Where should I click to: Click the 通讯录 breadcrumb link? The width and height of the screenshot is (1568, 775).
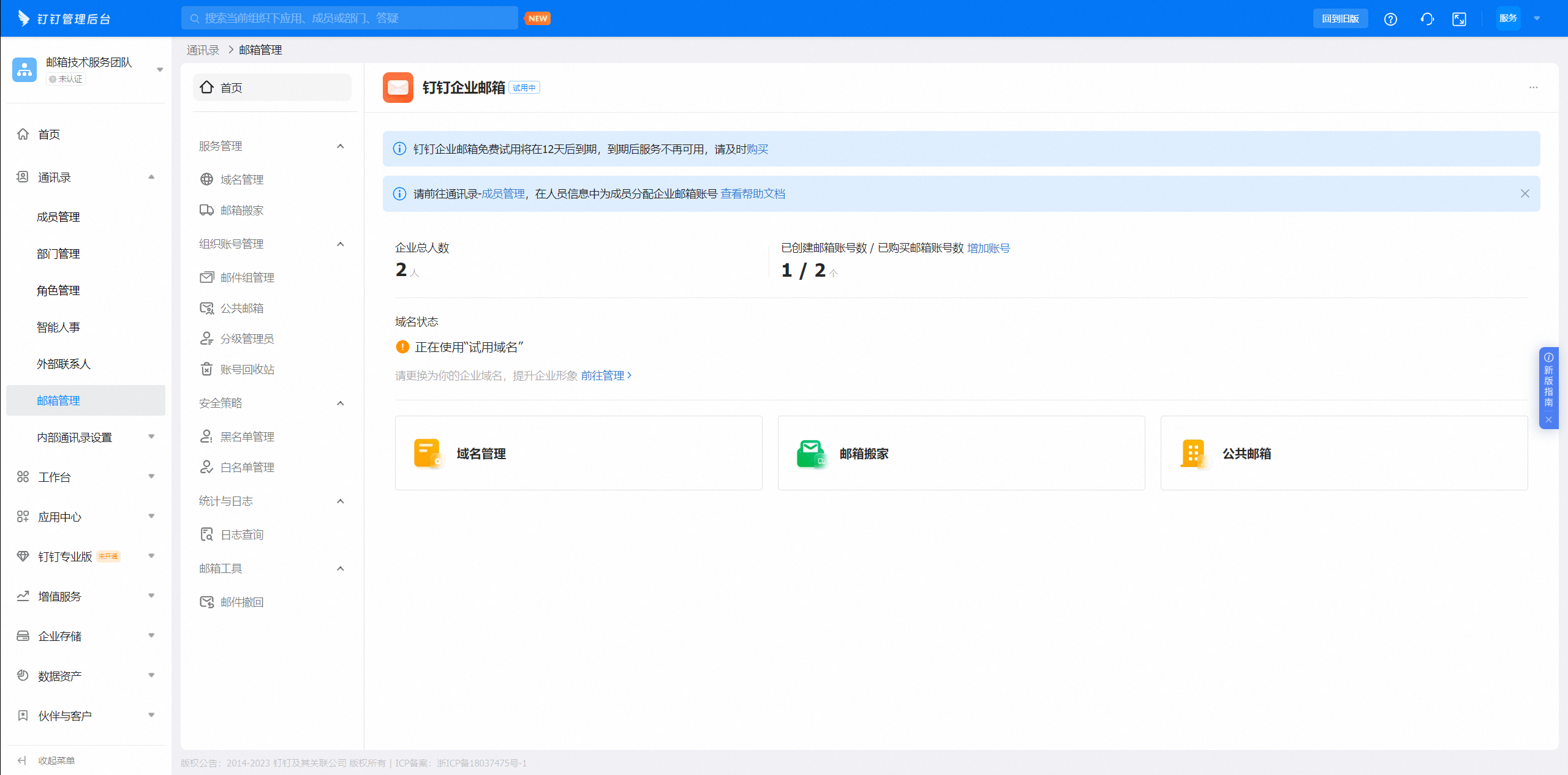coord(203,50)
